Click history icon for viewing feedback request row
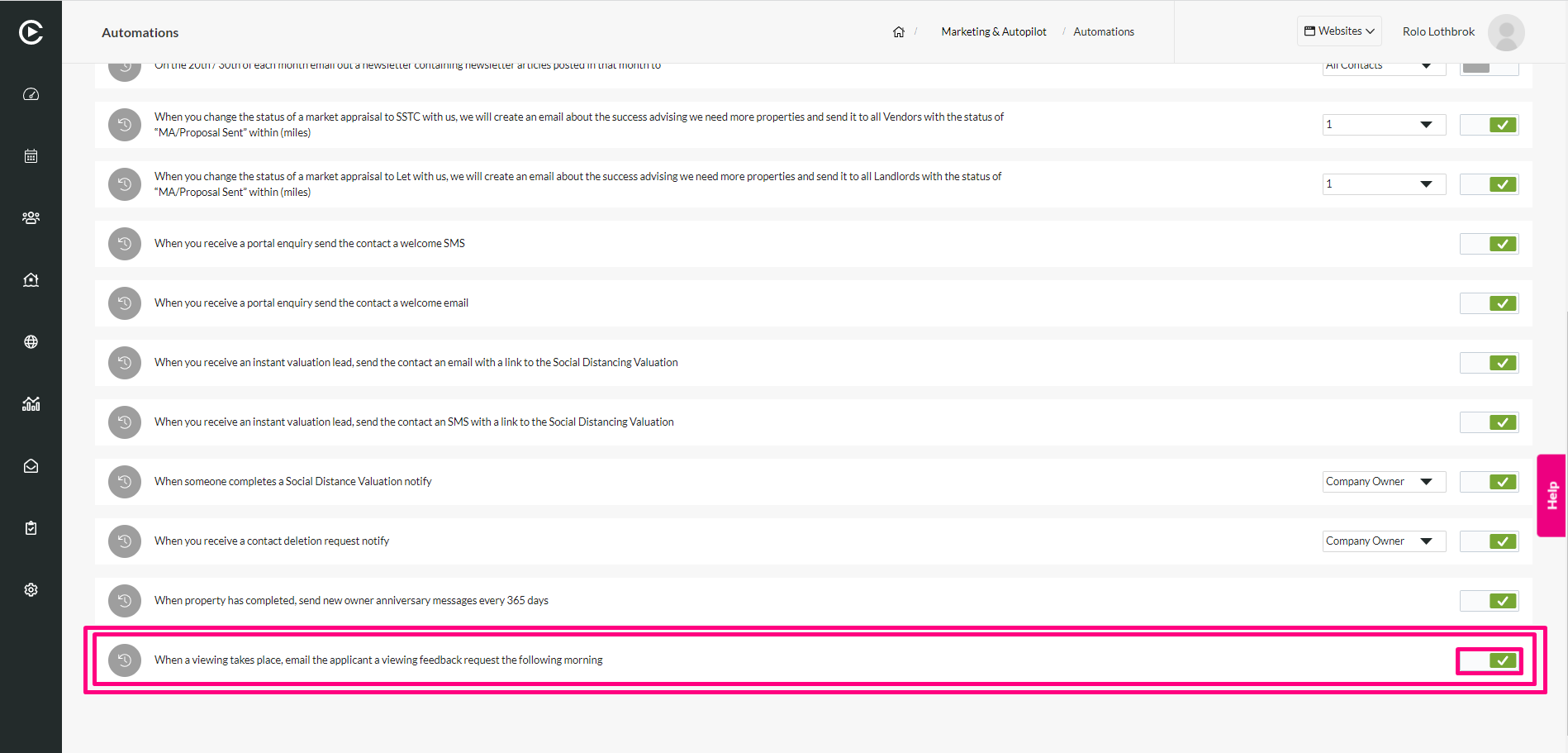 [125, 660]
